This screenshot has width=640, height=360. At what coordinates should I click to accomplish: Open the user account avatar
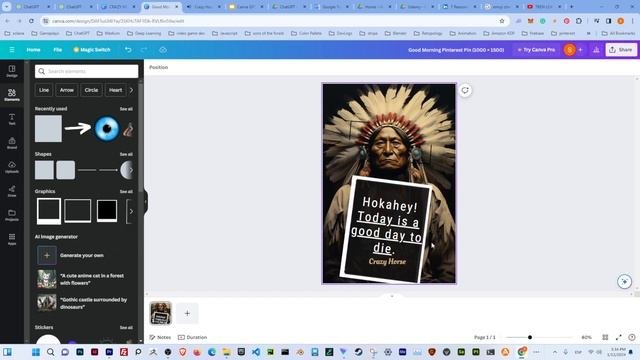point(569,50)
